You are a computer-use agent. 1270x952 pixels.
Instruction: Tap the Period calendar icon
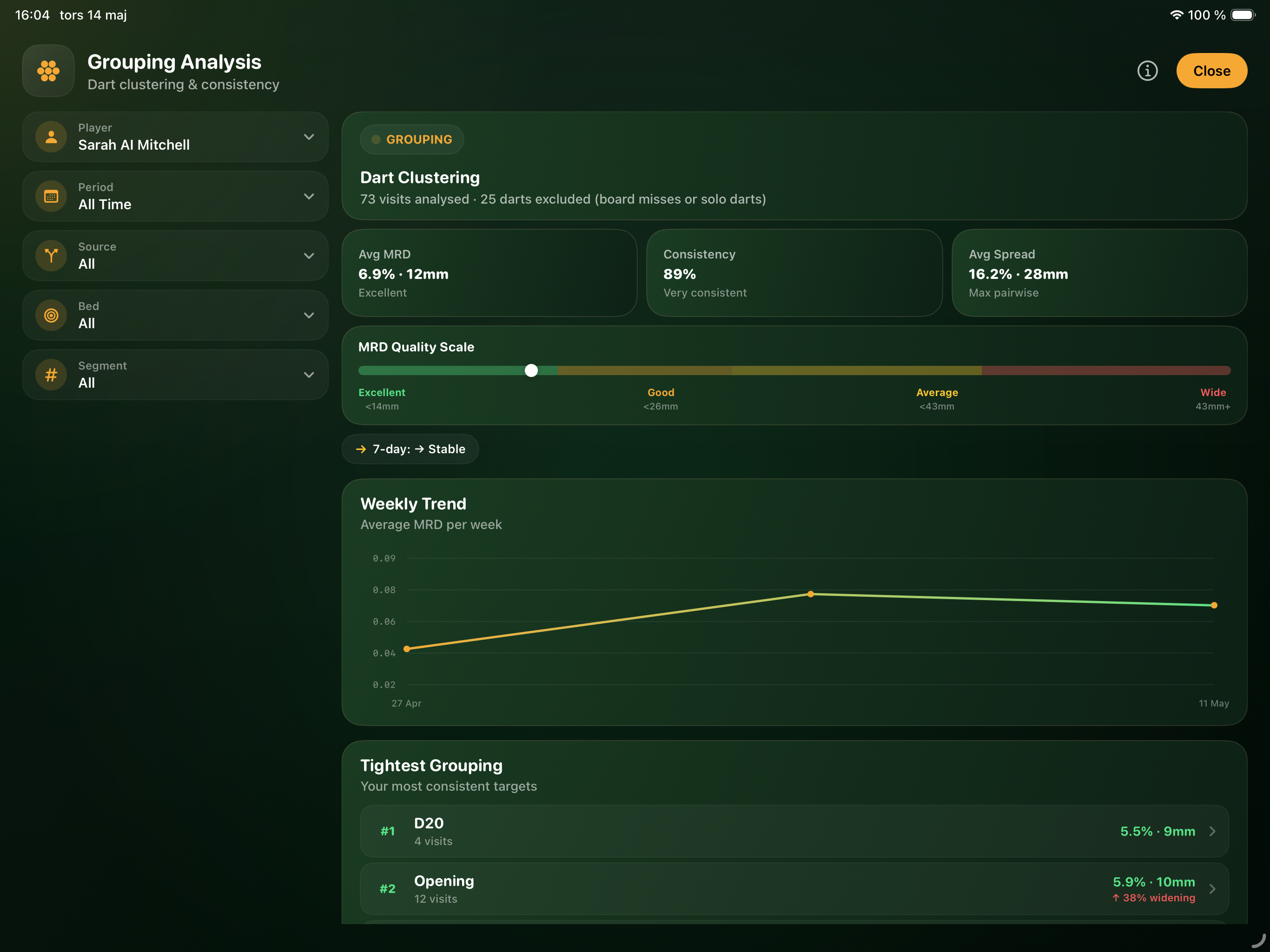(51, 196)
